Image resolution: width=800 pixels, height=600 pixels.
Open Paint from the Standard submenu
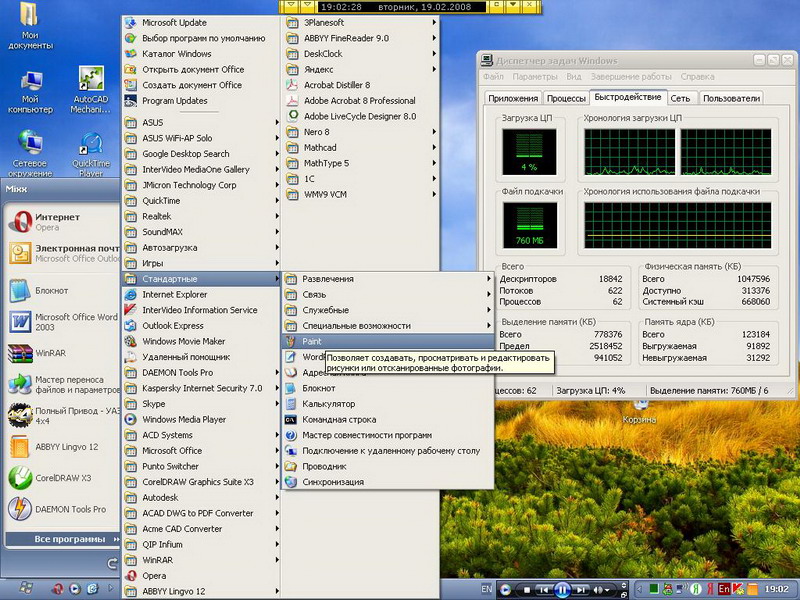coord(388,341)
